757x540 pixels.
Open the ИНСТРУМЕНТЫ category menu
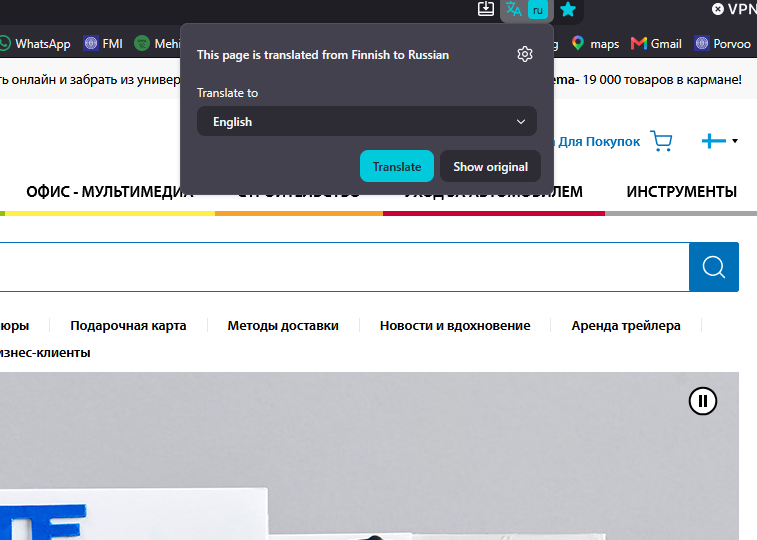pyautogui.click(x=681, y=192)
